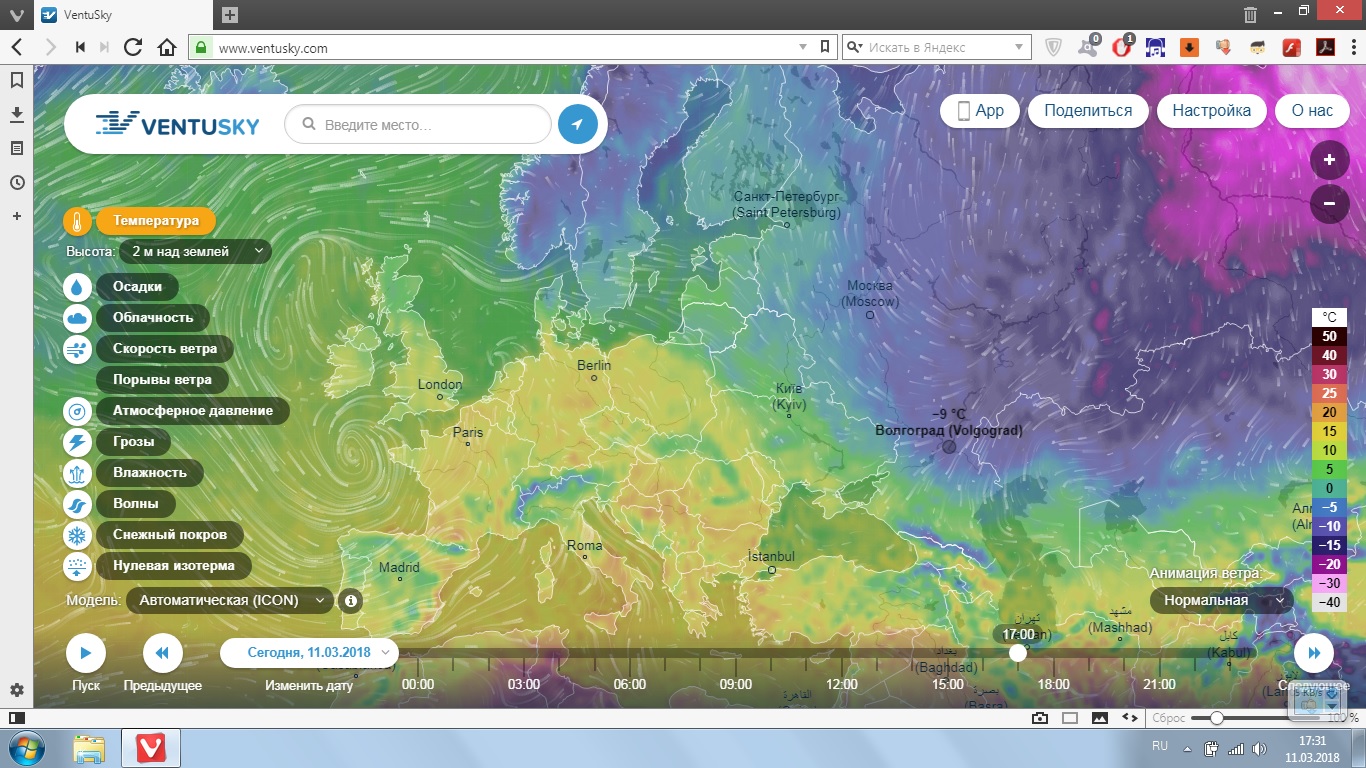Open wind animation dropdown Нормальная
This screenshot has height=768, width=1366.
(1220, 601)
